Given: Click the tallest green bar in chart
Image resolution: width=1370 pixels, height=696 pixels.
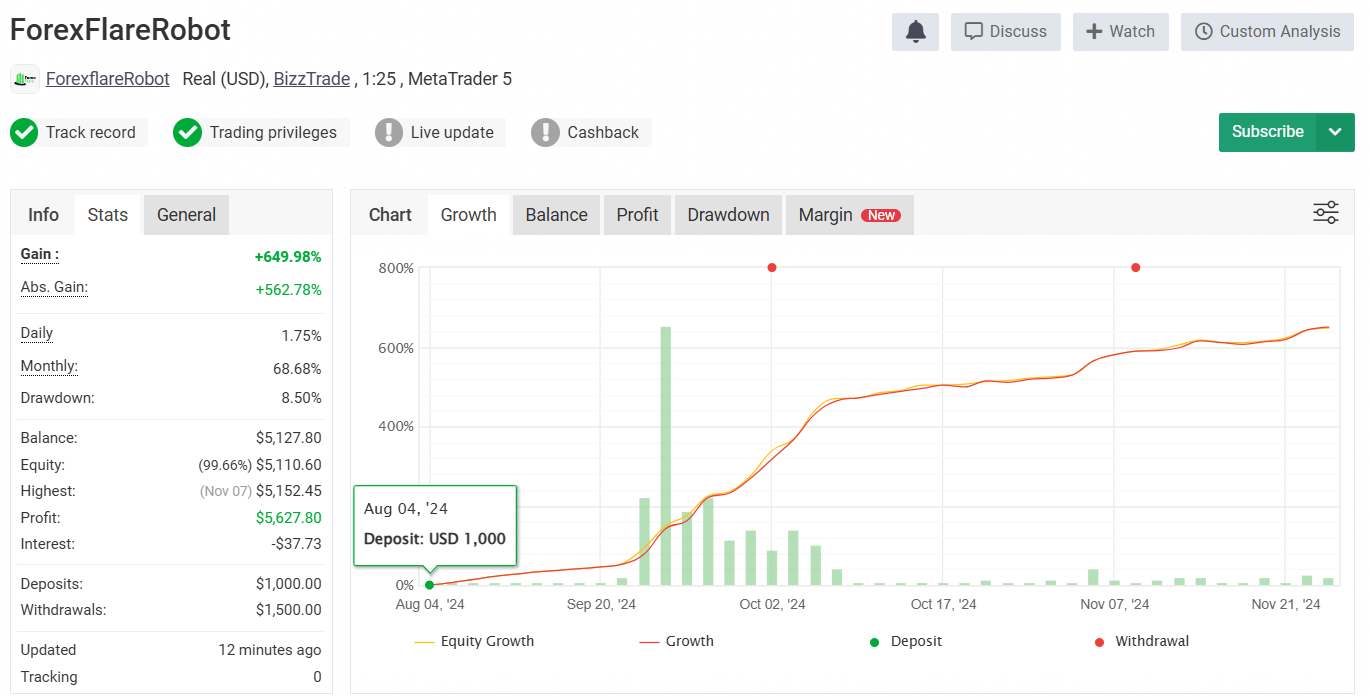Looking at the screenshot, I should [x=666, y=456].
